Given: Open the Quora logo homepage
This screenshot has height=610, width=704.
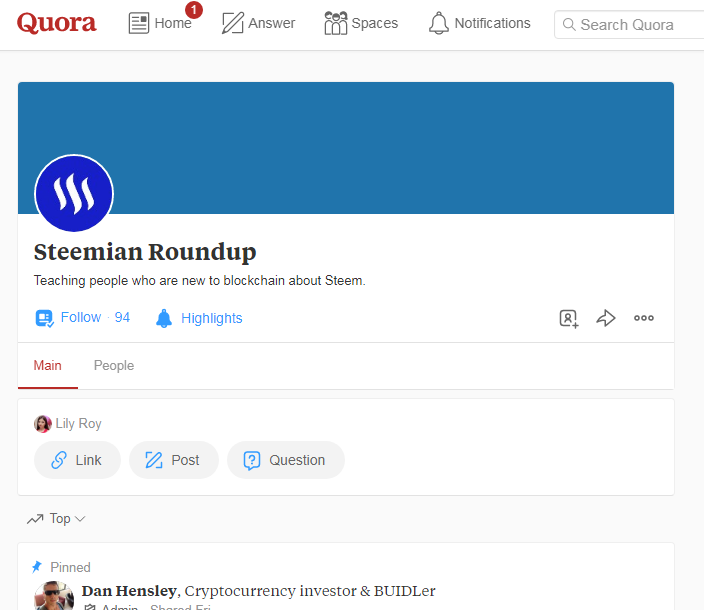Looking at the screenshot, I should tap(57, 23).
